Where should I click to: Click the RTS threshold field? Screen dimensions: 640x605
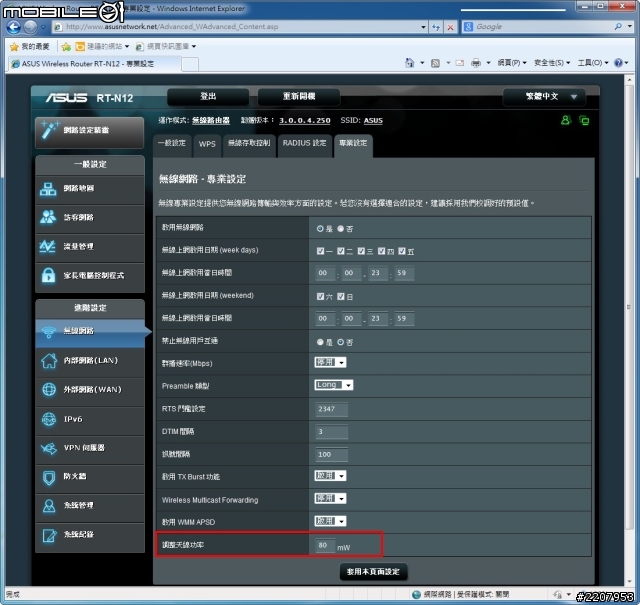pyautogui.click(x=331, y=409)
